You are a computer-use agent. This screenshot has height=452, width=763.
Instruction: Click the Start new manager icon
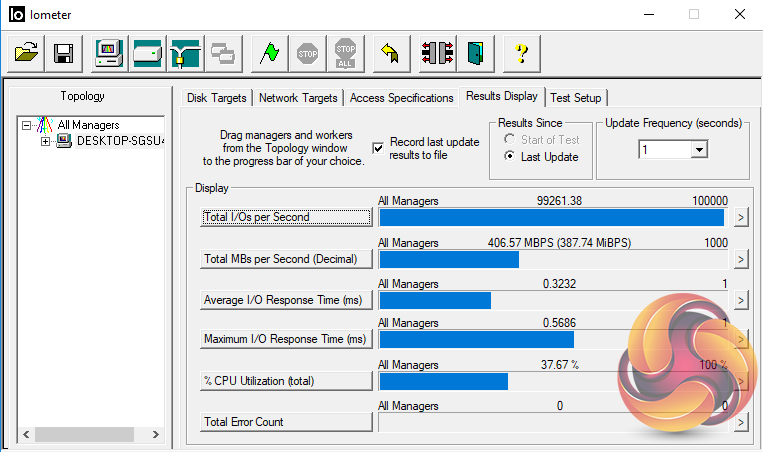coord(109,53)
